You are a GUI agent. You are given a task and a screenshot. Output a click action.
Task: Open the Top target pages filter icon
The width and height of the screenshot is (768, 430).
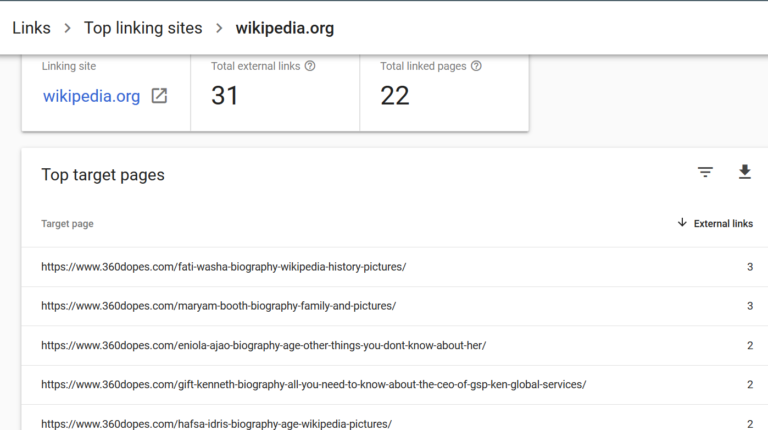click(x=705, y=172)
